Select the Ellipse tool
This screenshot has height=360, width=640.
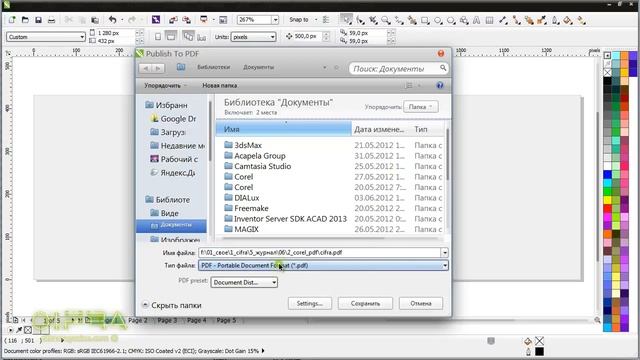click(438, 20)
